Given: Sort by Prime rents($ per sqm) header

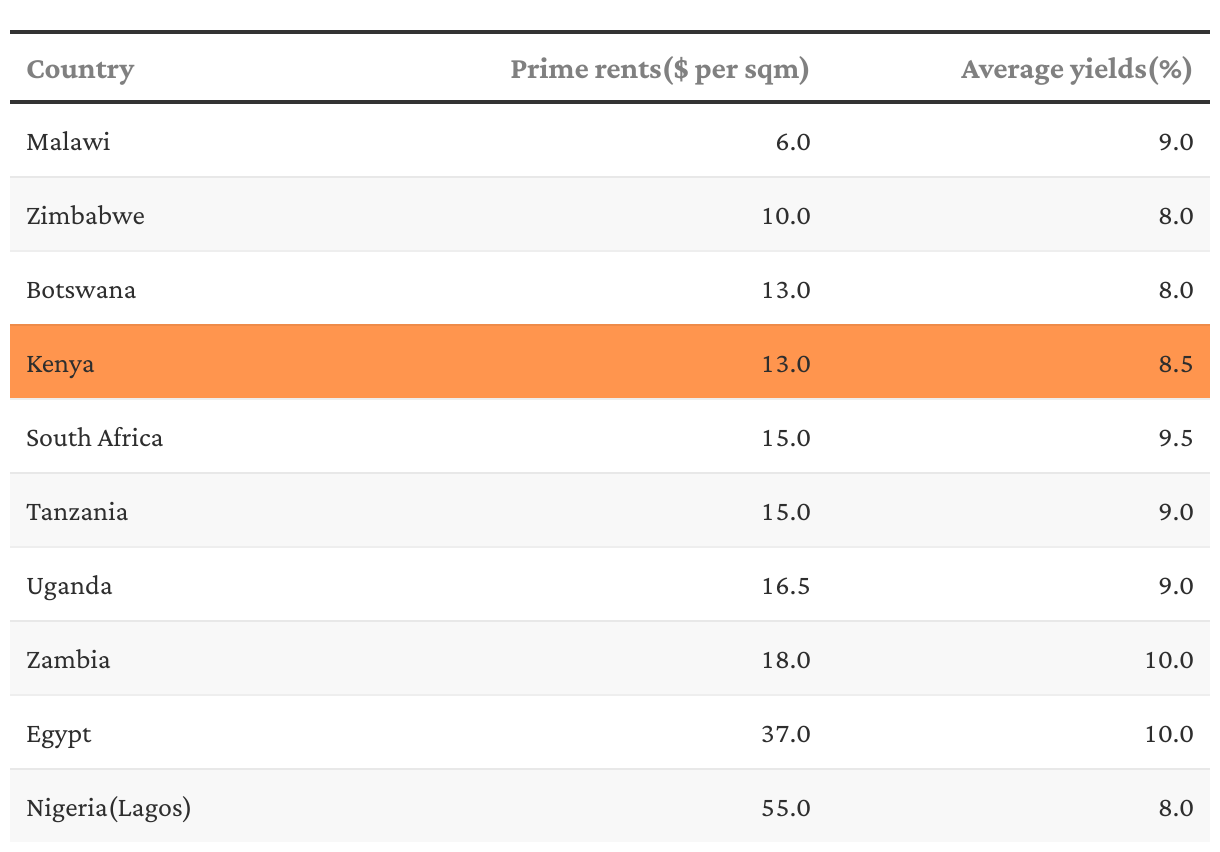Looking at the screenshot, I should pyautogui.click(x=659, y=69).
